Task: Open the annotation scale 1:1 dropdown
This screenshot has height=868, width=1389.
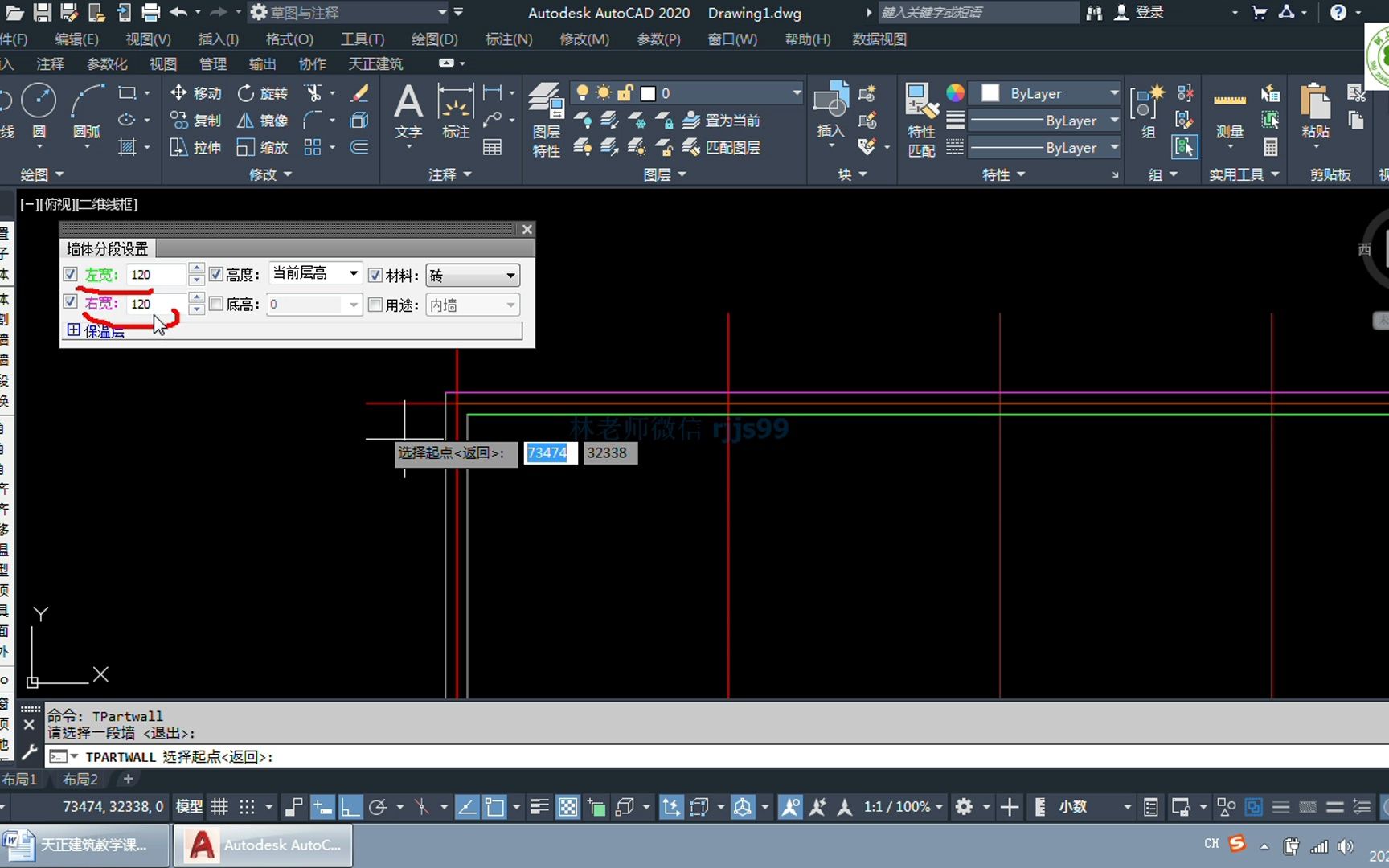Action: point(903,806)
